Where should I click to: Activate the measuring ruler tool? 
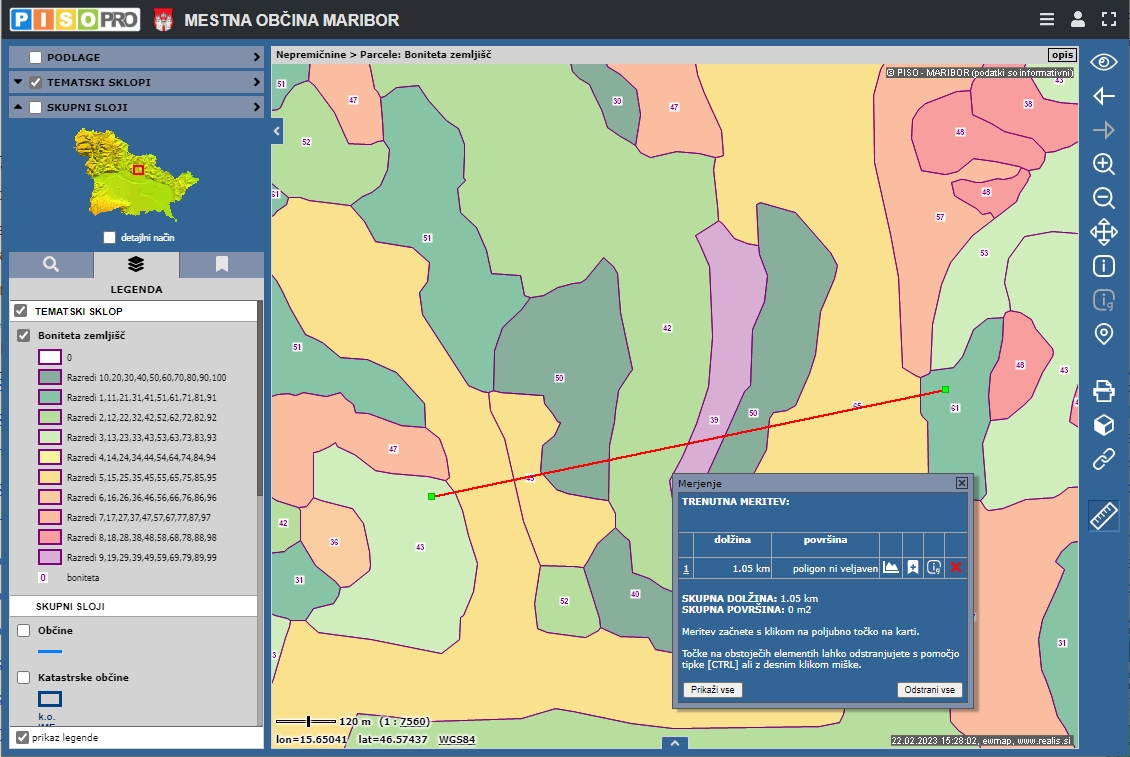[x=1104, y=516]
